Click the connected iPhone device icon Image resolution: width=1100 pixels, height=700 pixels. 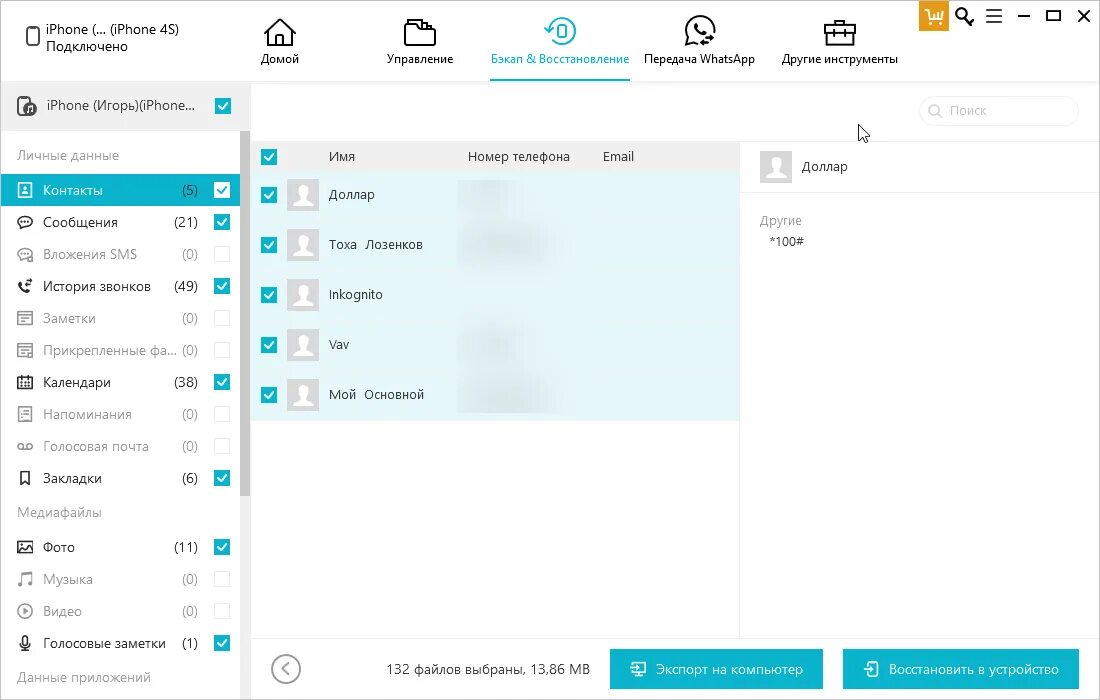(32, 36)
